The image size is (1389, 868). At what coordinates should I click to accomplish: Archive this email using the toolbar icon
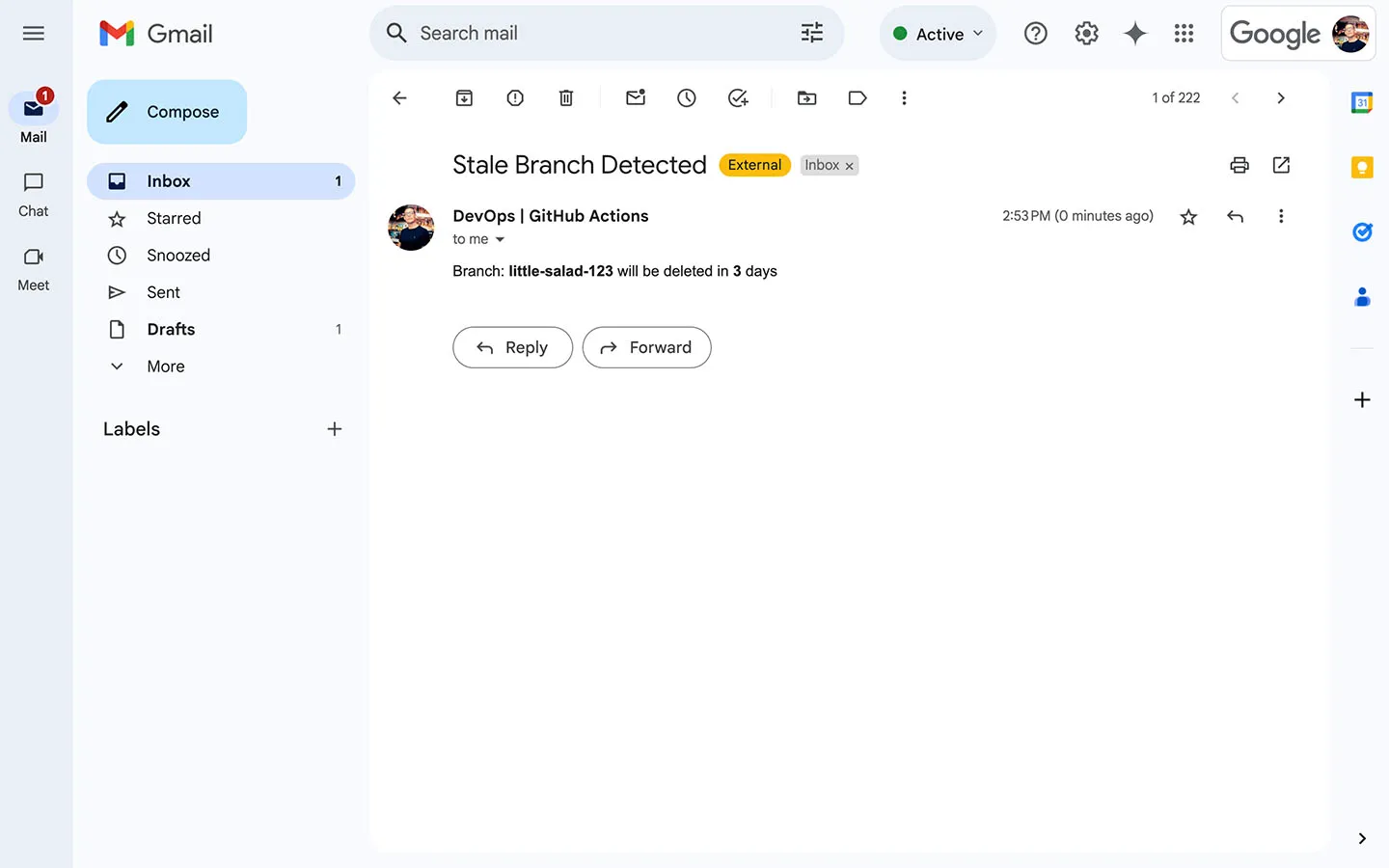pyautogui.click(x=464, y=98)
